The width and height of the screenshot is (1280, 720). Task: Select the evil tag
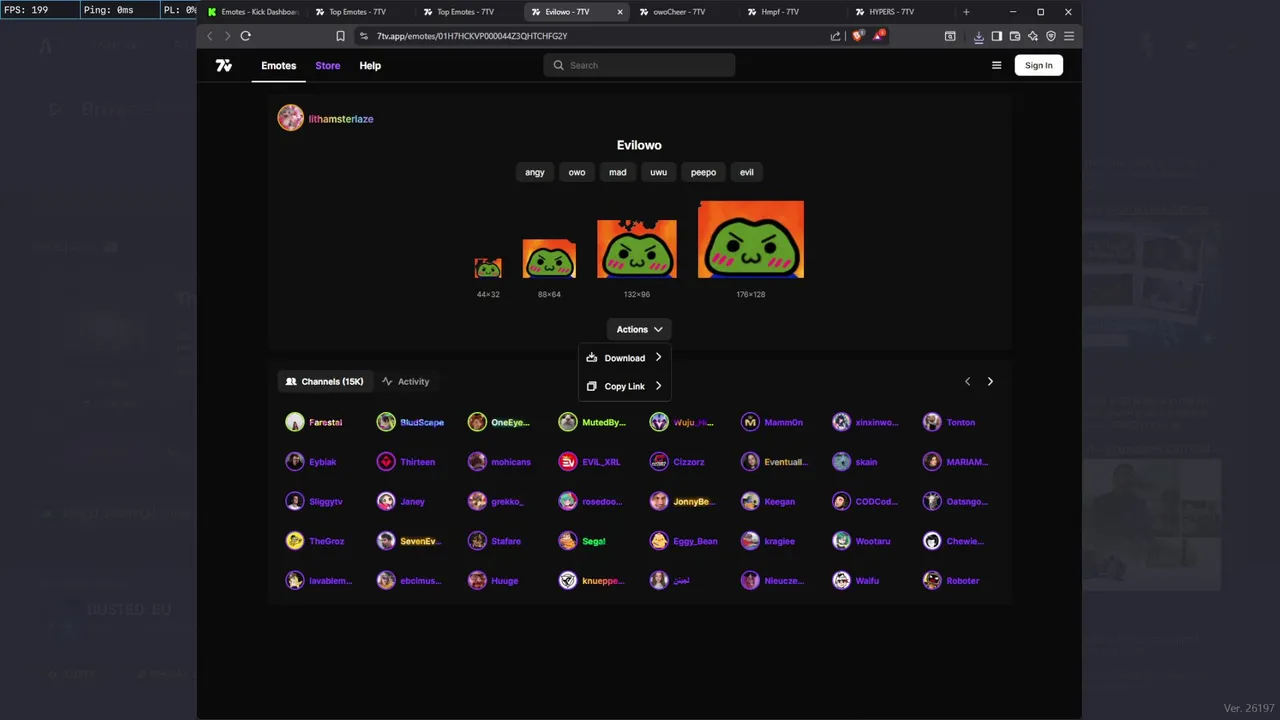click(x=747, y=172)
